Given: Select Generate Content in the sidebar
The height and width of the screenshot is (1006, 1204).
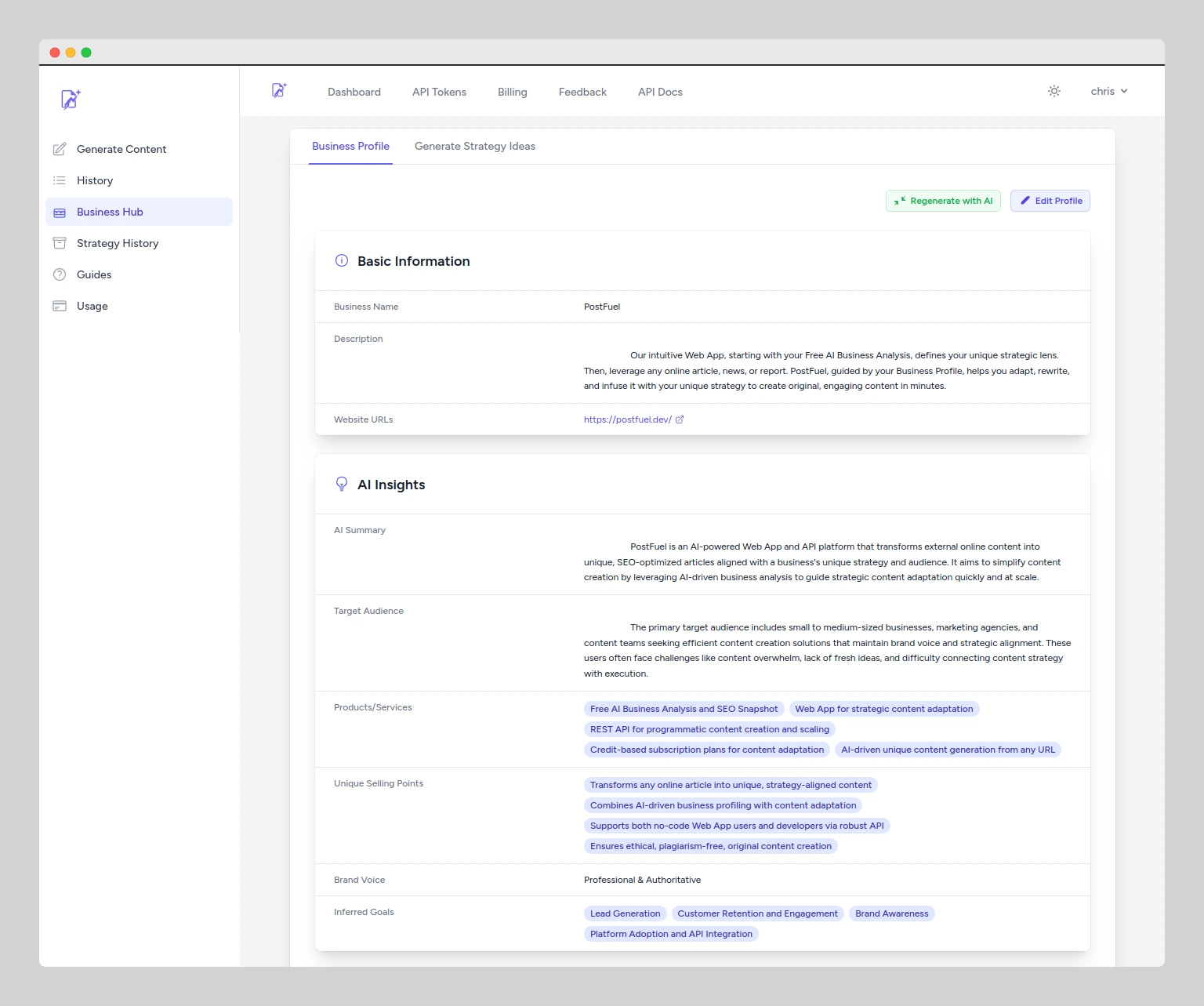Looking at the screenshot, I should point(139,149).
